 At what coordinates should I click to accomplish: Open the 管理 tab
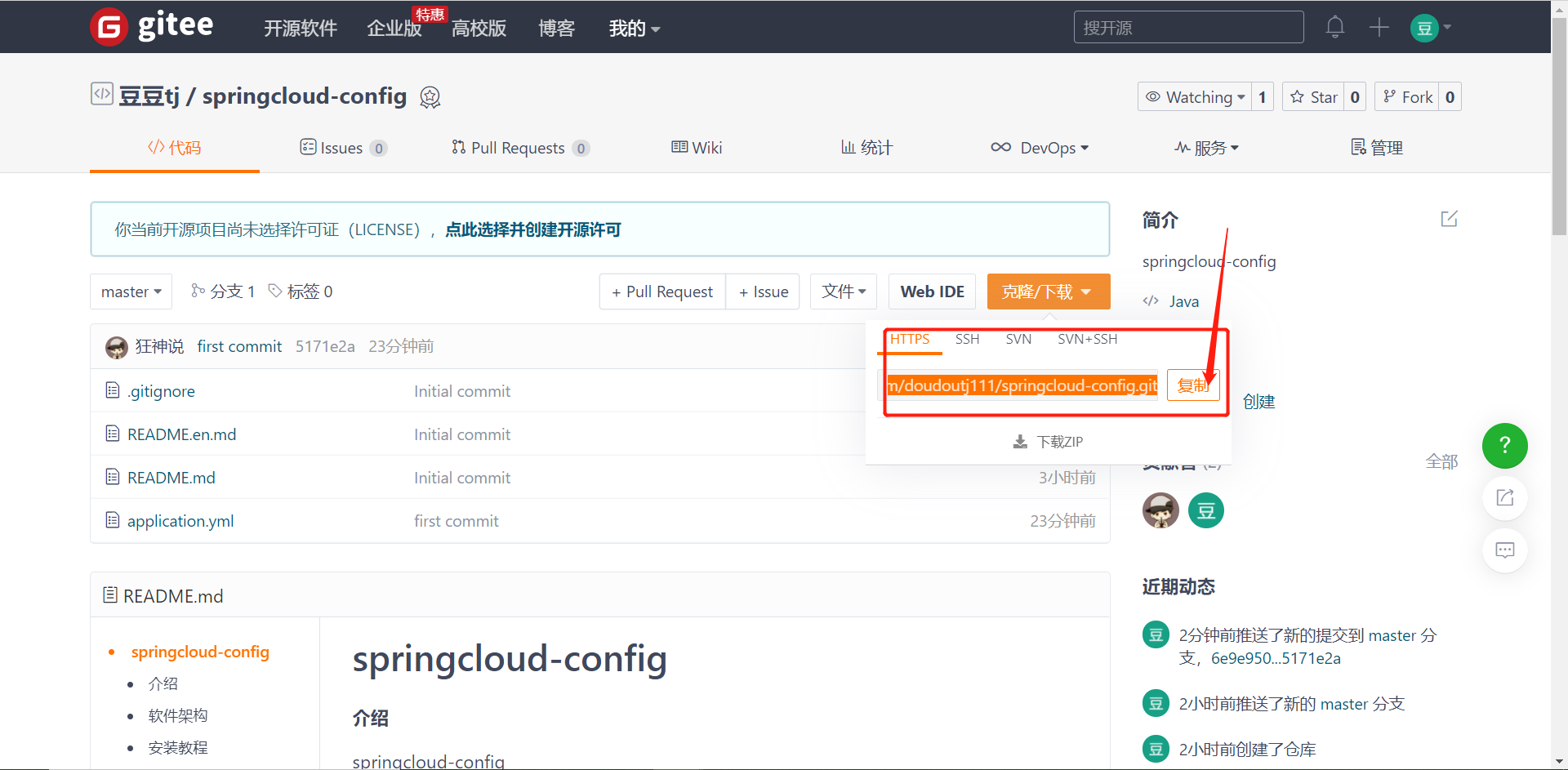(x=1377, y=148)
